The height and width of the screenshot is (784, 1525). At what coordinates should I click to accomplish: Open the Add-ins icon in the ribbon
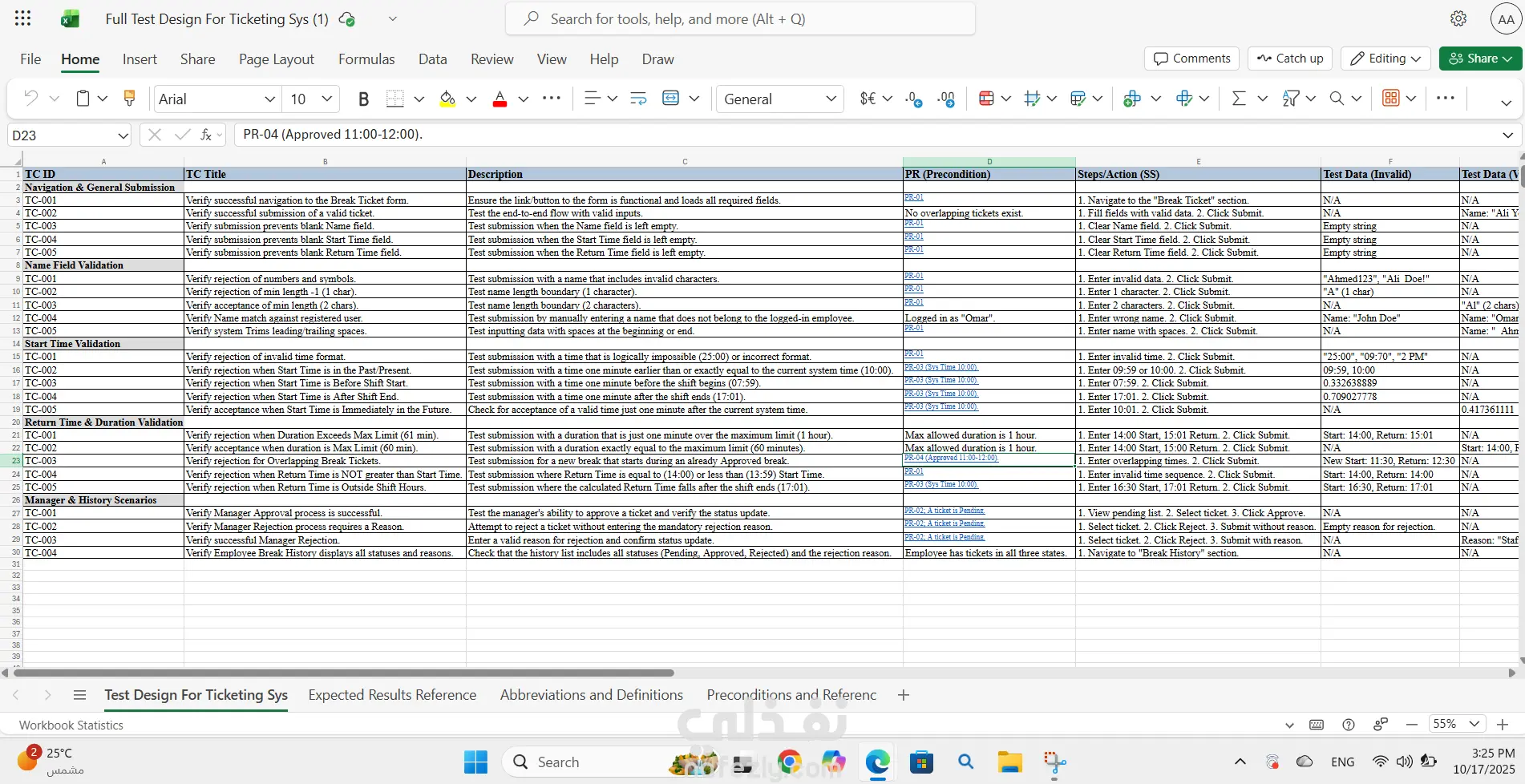(1391, 99)
